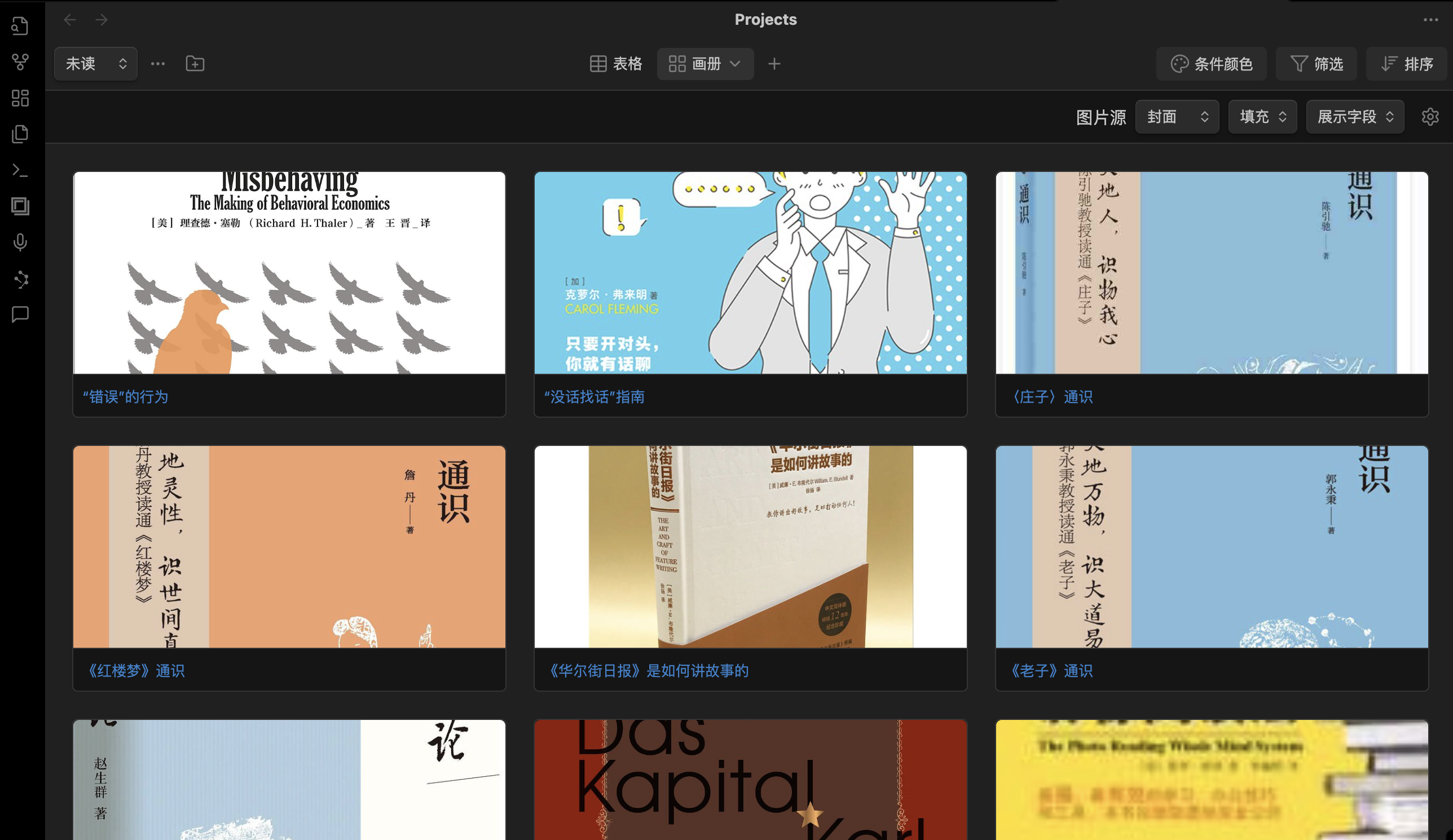Click the 老子 blue book cover thumbnail
Screen dimensions: 1453x840
tap(1212, 547)
